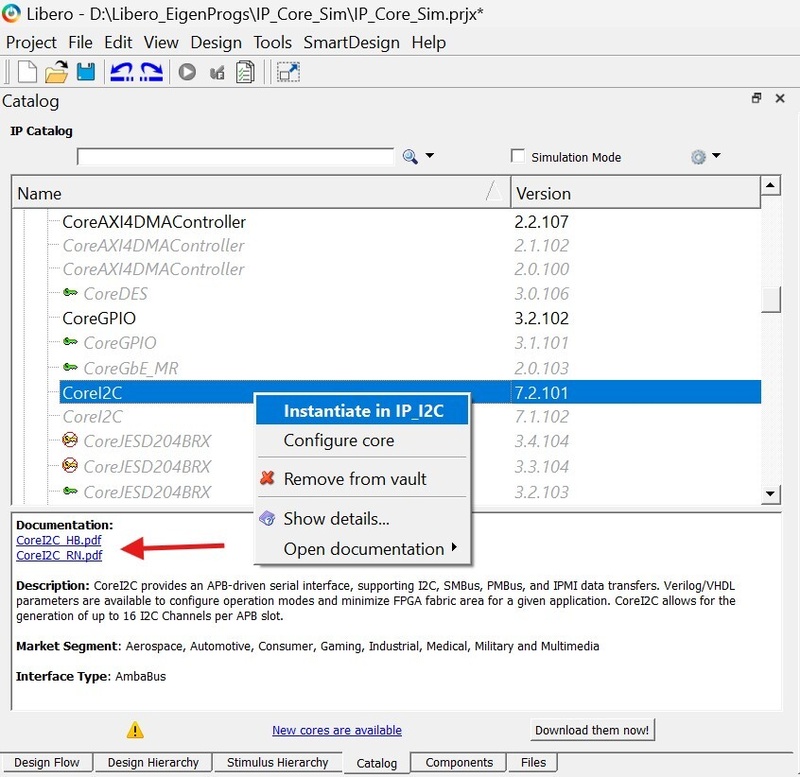Click the Undo arrow icon
800x777 pixels.
pyautogui.click(x=121, y=72)
